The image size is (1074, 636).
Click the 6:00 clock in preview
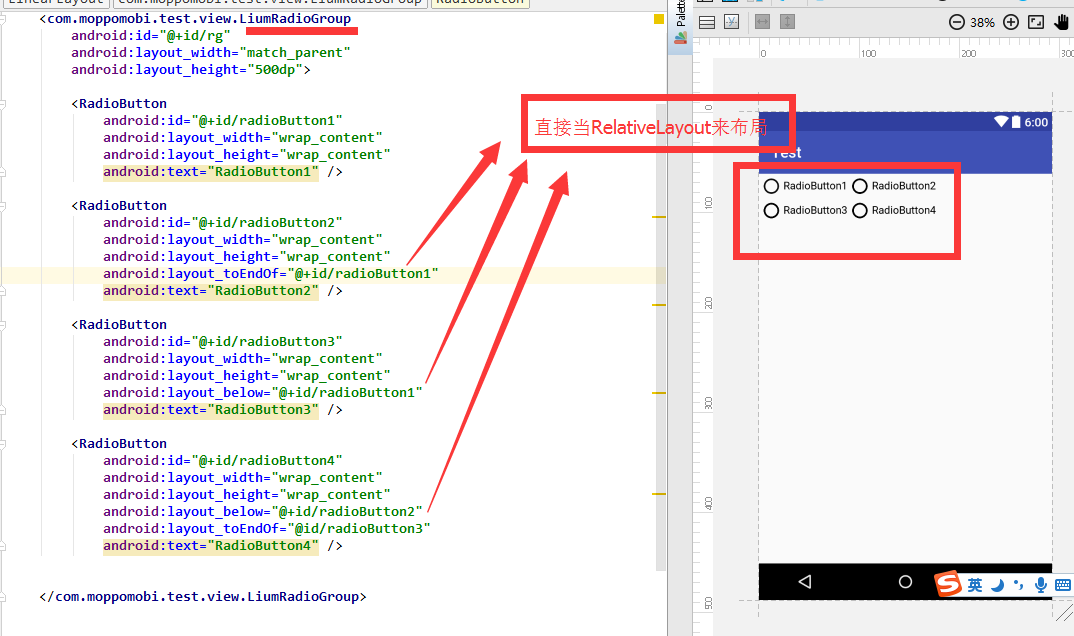click(1036, 123)
